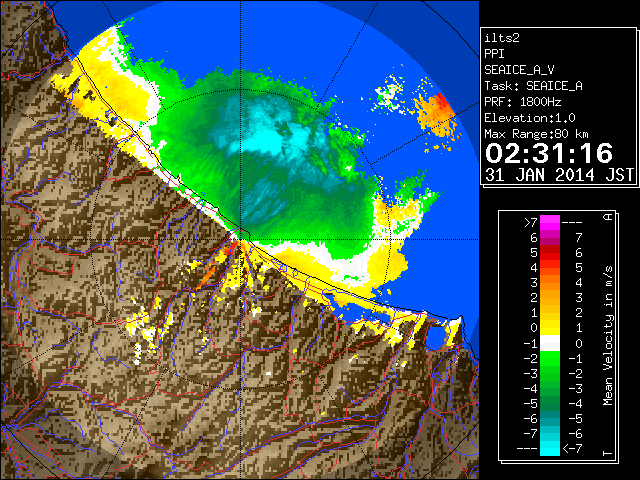Viewport: 640px width, 480px height.
Task: Click the radar site label 'ilts2'
Action: point(502,38)
